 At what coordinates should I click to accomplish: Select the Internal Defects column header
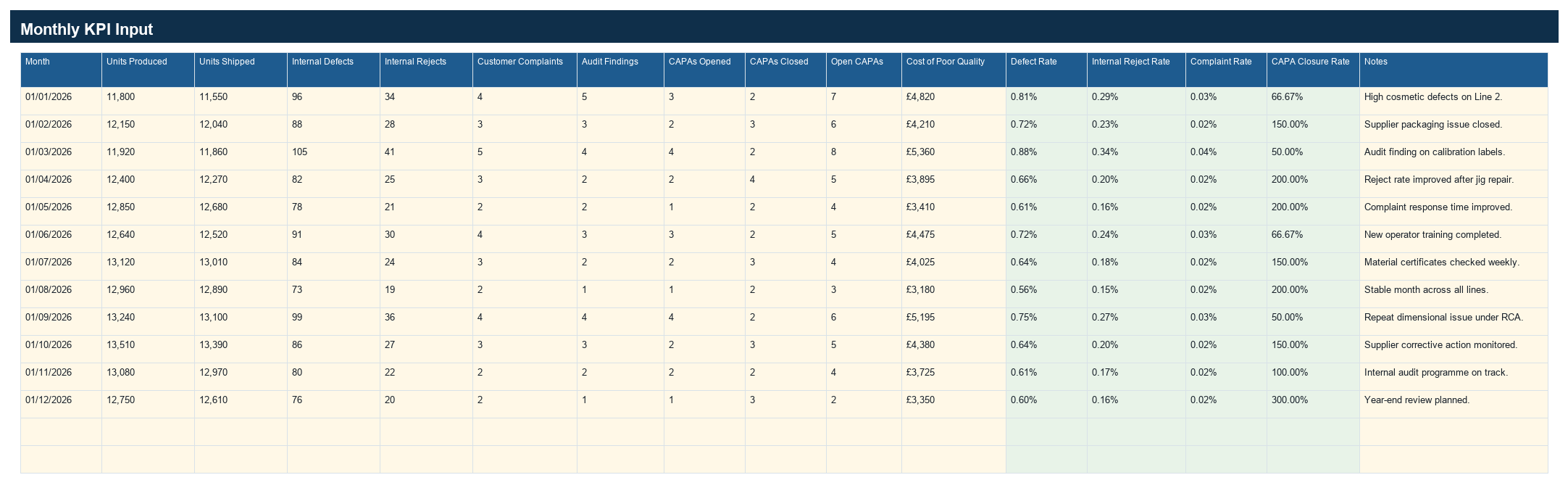click(334, 70)
